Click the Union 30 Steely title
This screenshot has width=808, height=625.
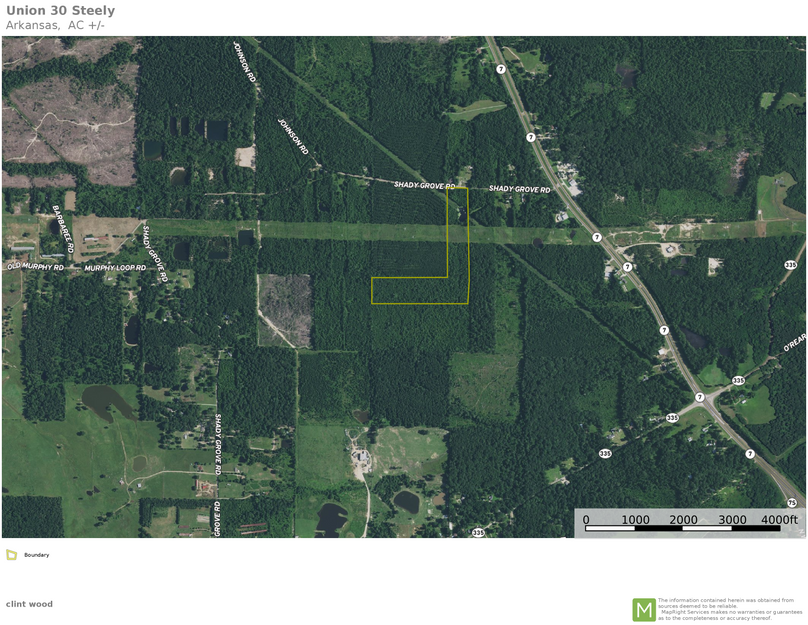point(60,11)
